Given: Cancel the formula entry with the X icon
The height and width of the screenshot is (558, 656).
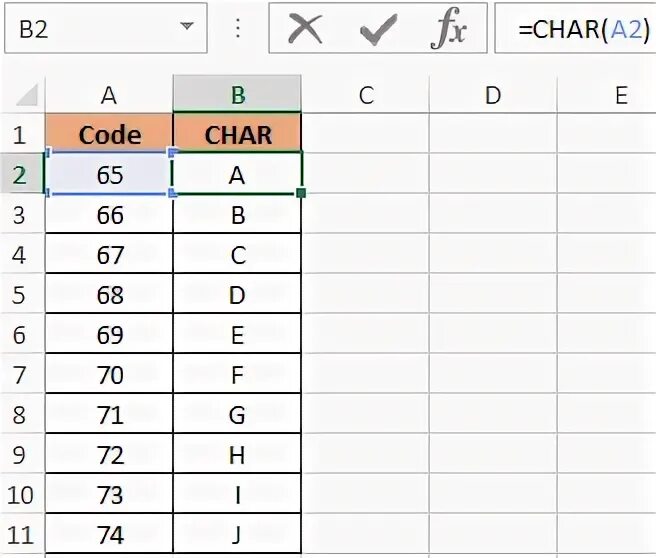Looking at the screenshot, I should point(305,29).
